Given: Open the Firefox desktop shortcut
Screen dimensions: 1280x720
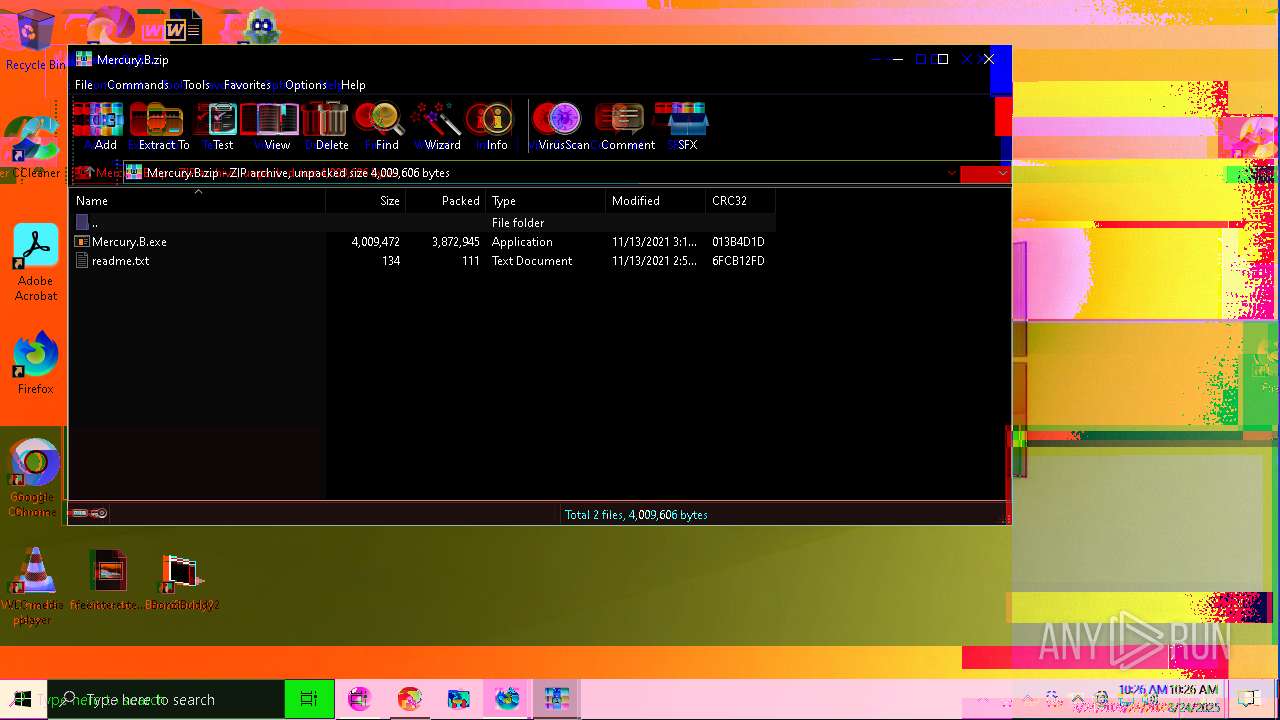Looking at the screenshot, I should [x=35, y=363].
